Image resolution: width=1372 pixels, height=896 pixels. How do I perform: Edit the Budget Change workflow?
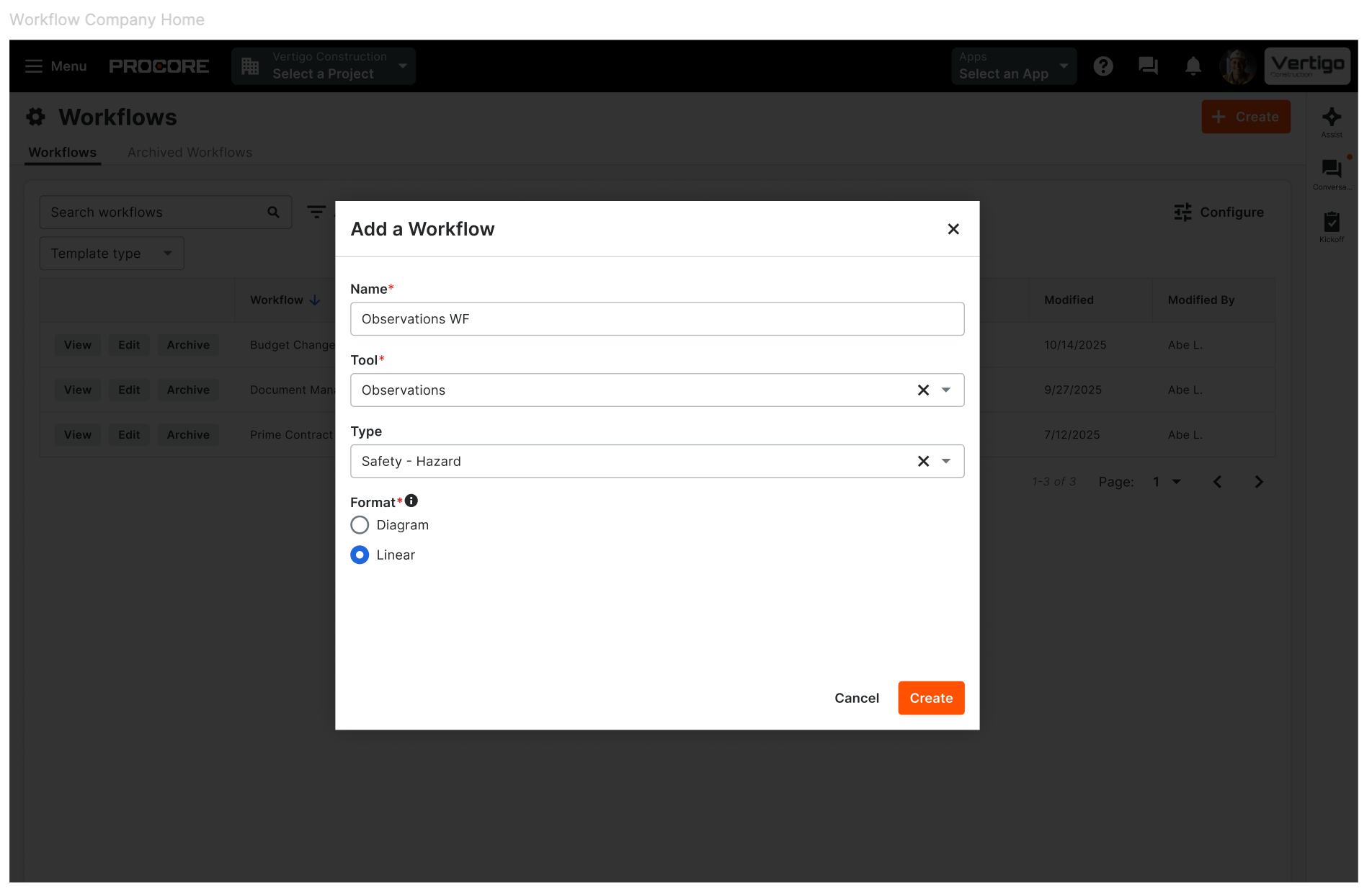tap(129, 345)
